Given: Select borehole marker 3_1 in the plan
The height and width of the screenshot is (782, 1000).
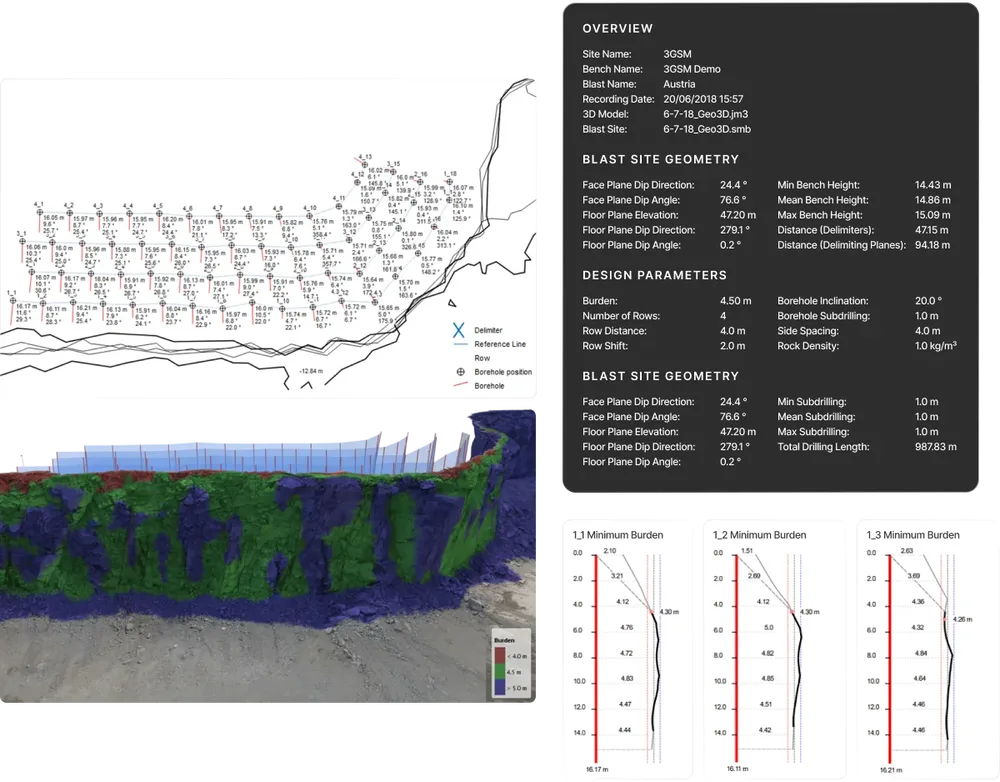Looking at the screenshot, I should [22, 242].
